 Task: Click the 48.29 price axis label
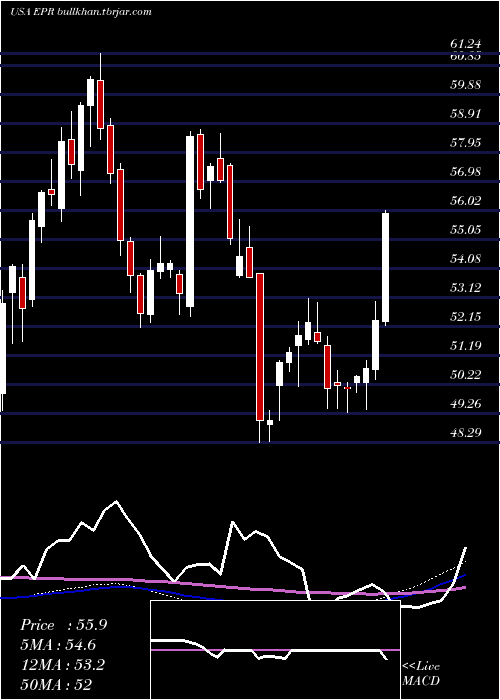pyautogui.click(x=466, y=433)
